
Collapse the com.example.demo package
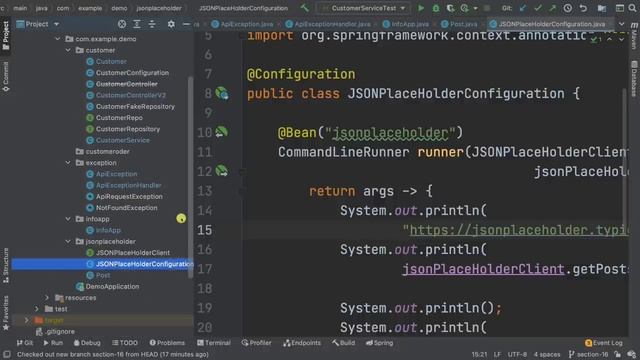coord(58,39)
